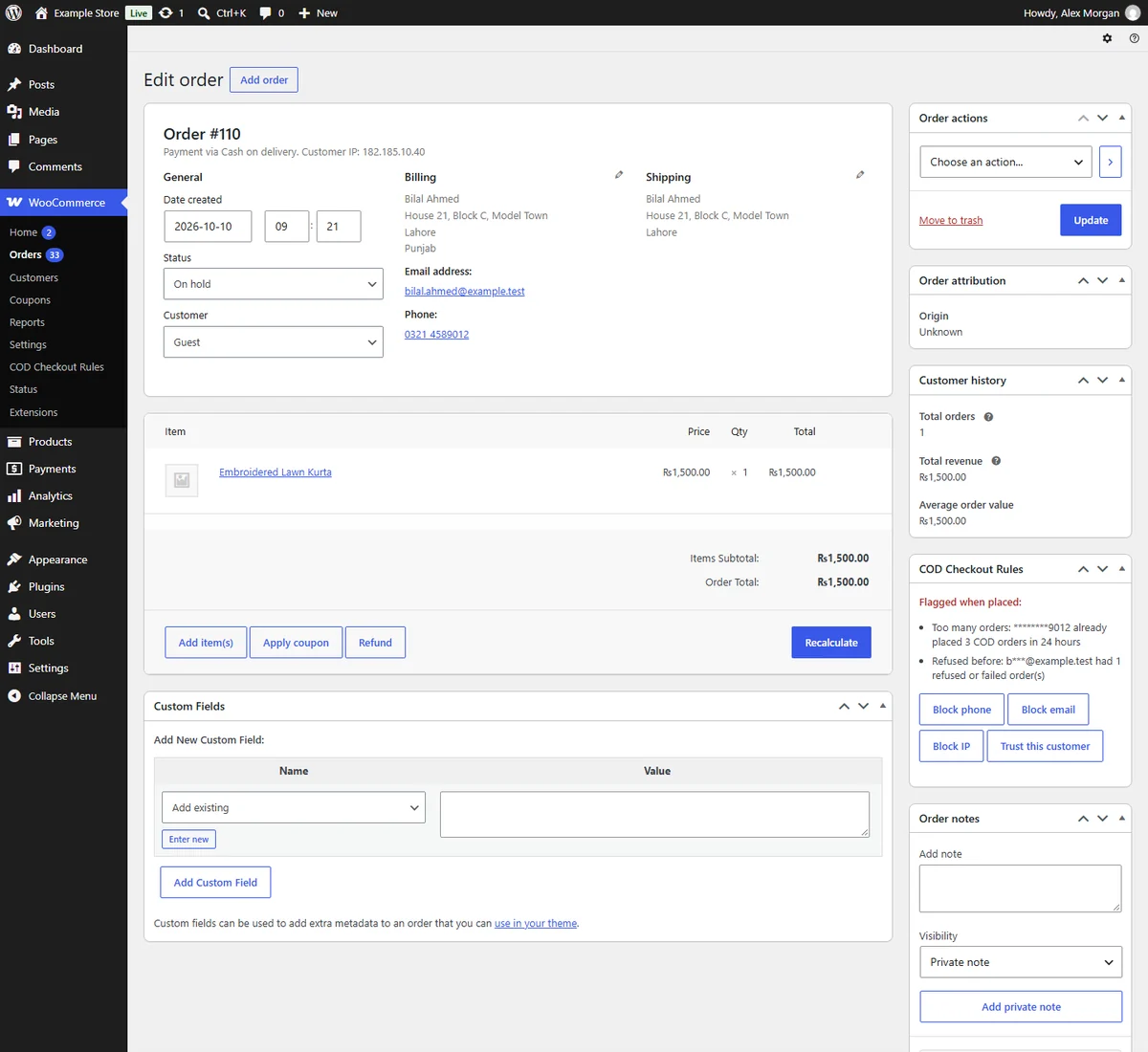The image size is (1148, 1052).
Task: Open the Example Store home icon
Action: pyautogui.click(x=41, y=12)
